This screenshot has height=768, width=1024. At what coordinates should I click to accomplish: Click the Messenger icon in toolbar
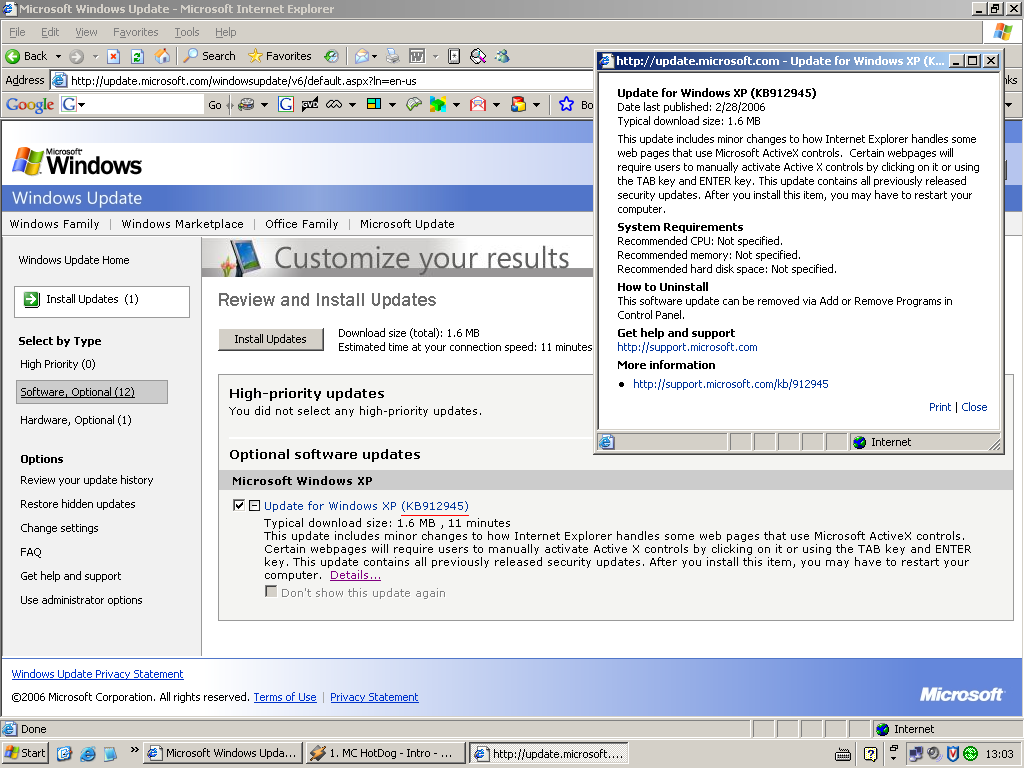502,56
